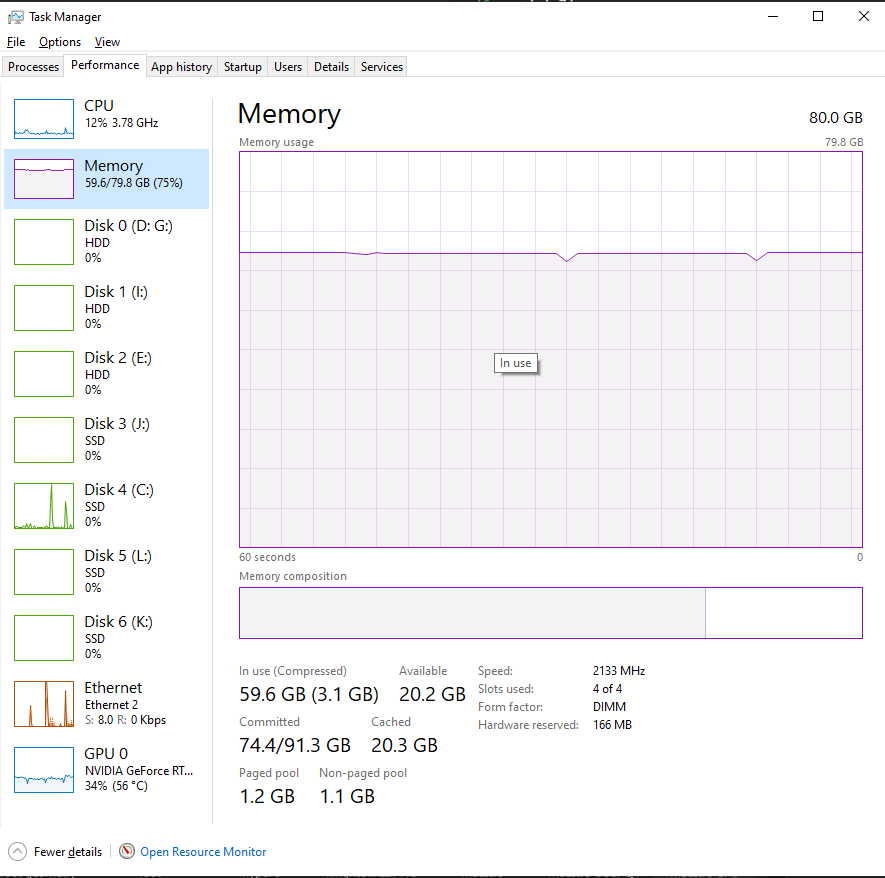Click the Cached value 20.3 GB
The width and height of the screenshot is (885, 878).
(405, 745)
